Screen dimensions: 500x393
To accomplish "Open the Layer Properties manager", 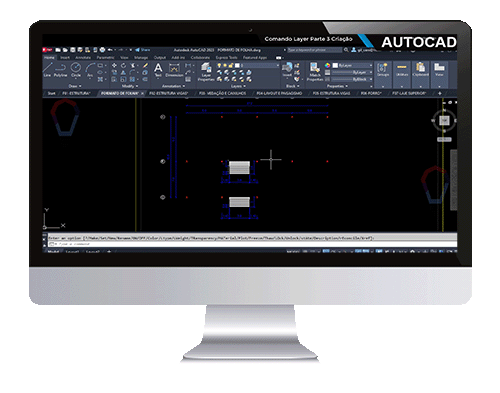I will [x=206, y=72].
